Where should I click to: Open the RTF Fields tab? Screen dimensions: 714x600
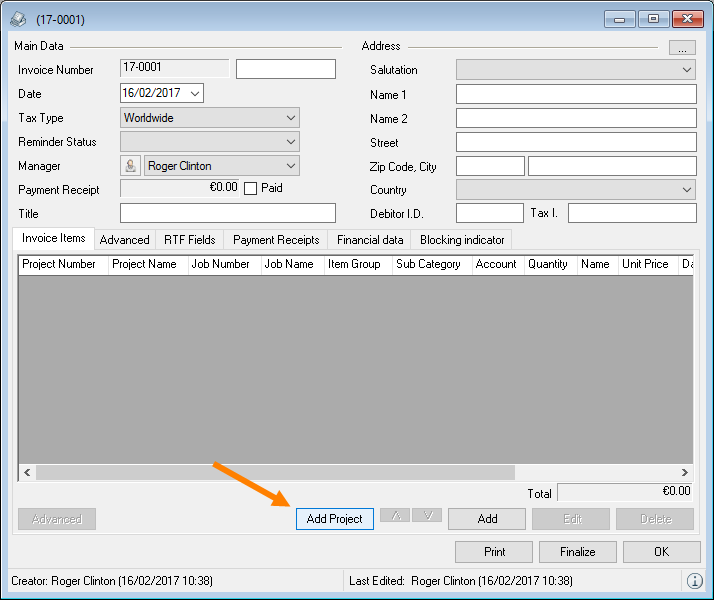tap(190, 240)
